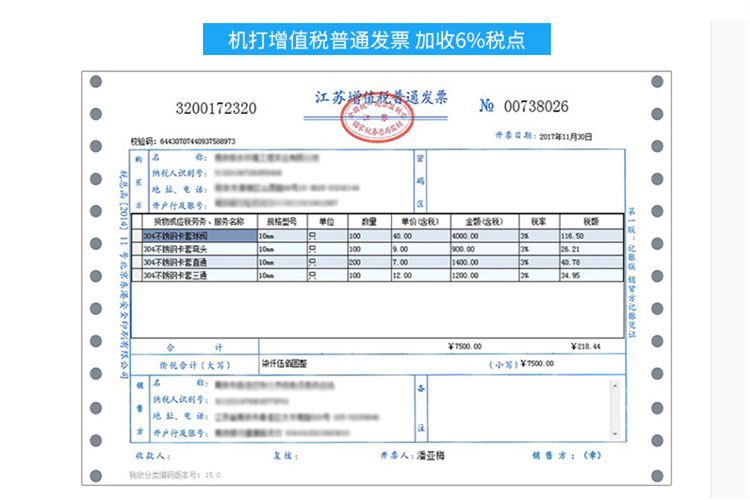Select the 304不锈钢卡套直通 name cell
The width and height of the screenshot is (750, 500).
pyautogui.click(x=200, y=262)
